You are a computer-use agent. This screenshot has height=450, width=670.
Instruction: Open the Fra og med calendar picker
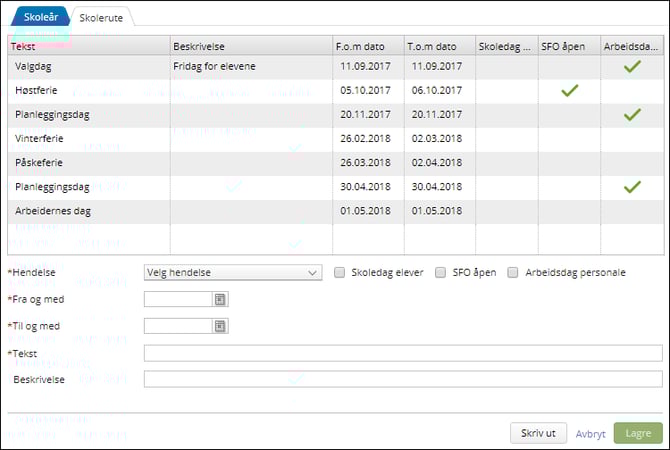click(220, 299)
